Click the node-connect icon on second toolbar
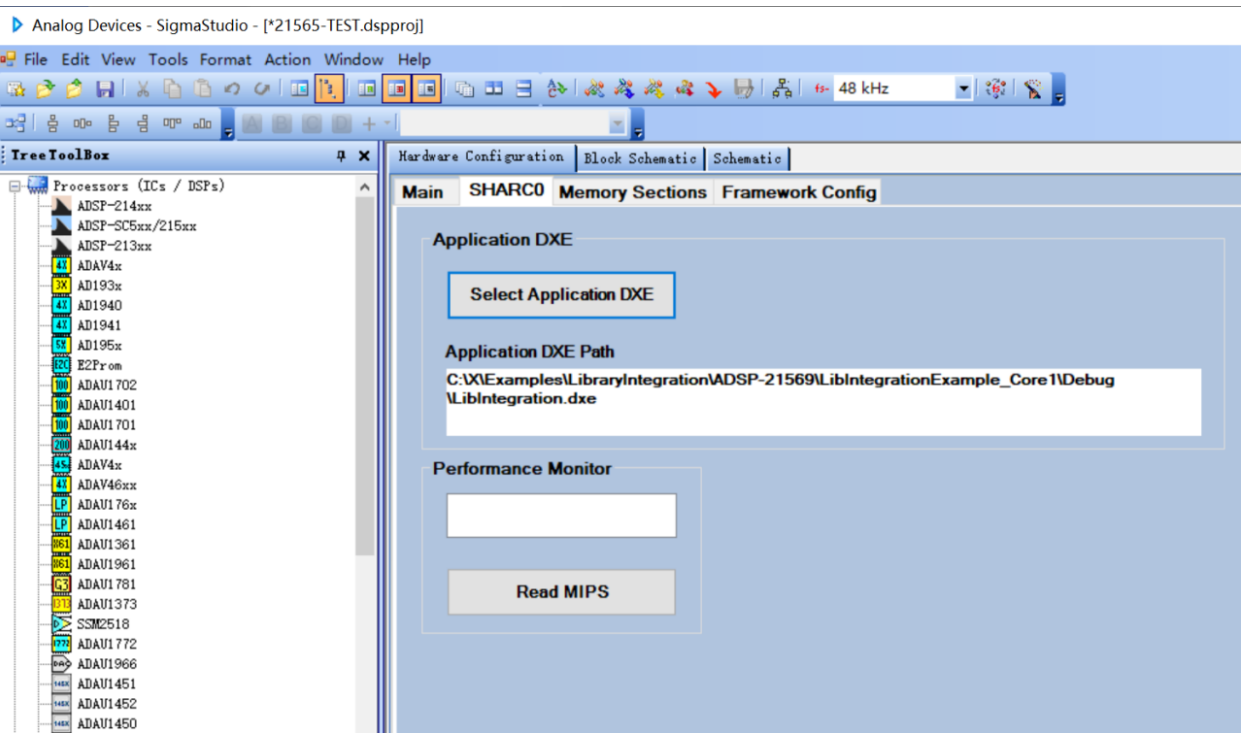This screenshot has height=744, width=1252. tap(15, 123)
